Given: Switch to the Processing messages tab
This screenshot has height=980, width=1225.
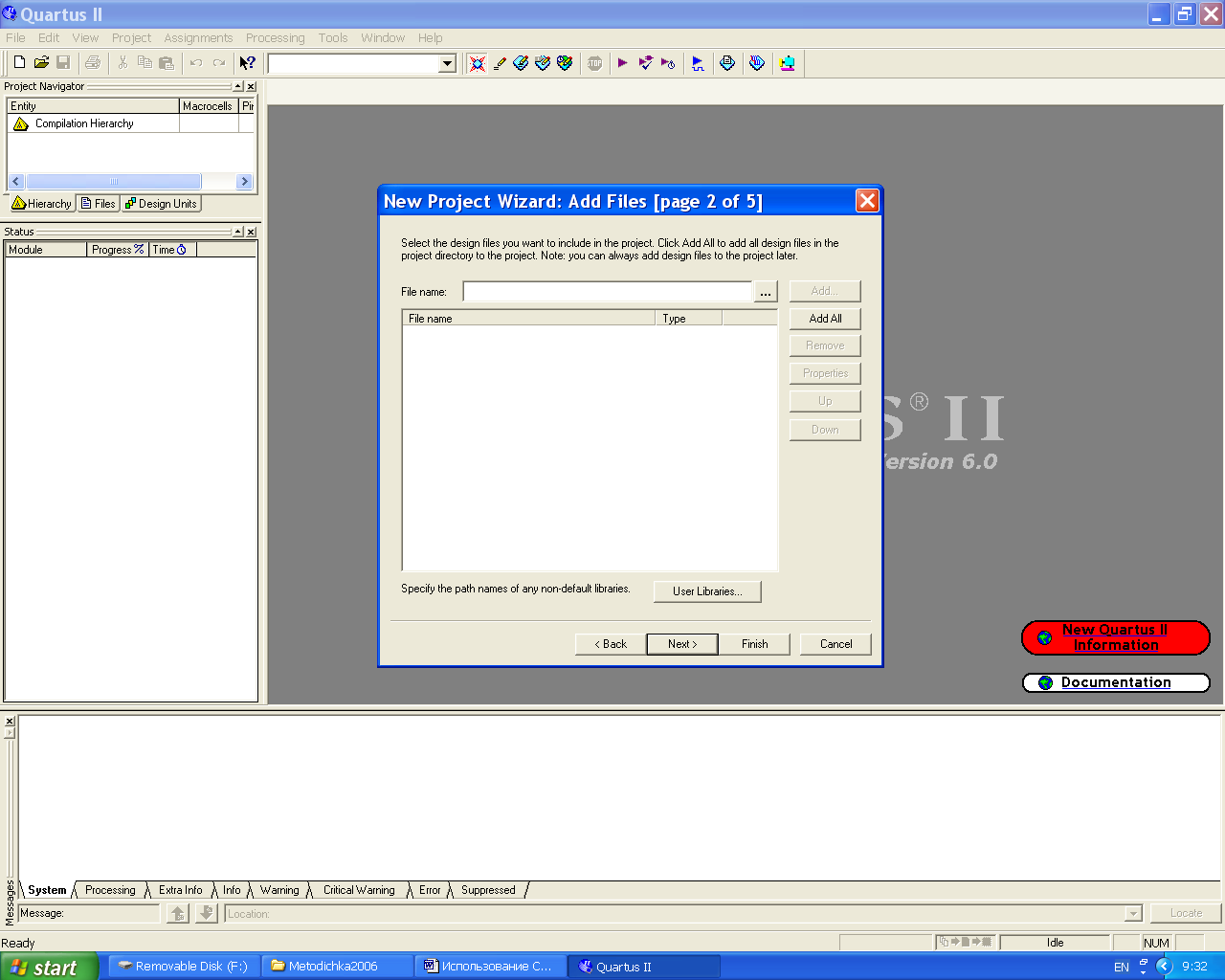Looking at the screenshot, I should coord(110,890).
